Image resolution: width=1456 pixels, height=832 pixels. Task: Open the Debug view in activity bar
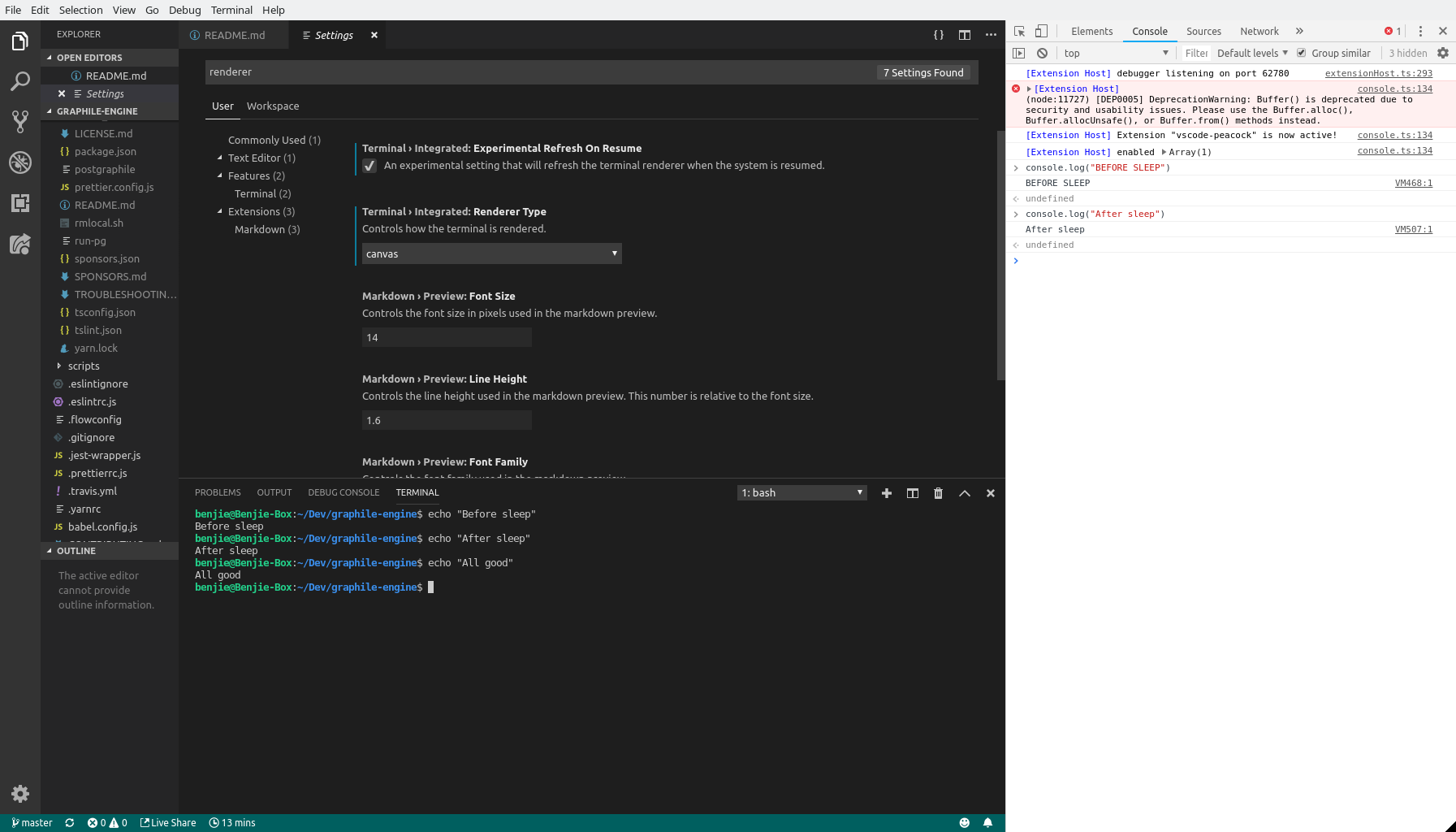point(20,162)
